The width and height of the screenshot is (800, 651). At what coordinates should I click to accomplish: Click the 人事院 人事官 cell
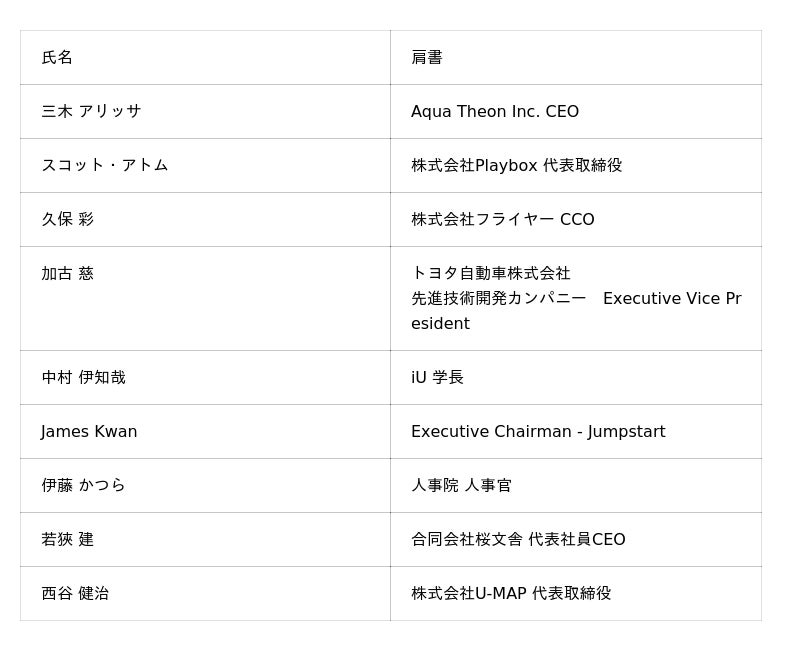(461, 486)
